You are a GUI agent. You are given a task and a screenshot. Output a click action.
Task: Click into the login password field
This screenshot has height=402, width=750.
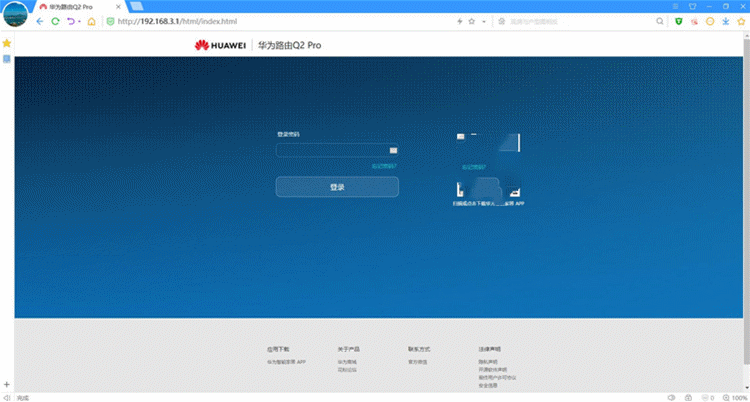(330, 150)
